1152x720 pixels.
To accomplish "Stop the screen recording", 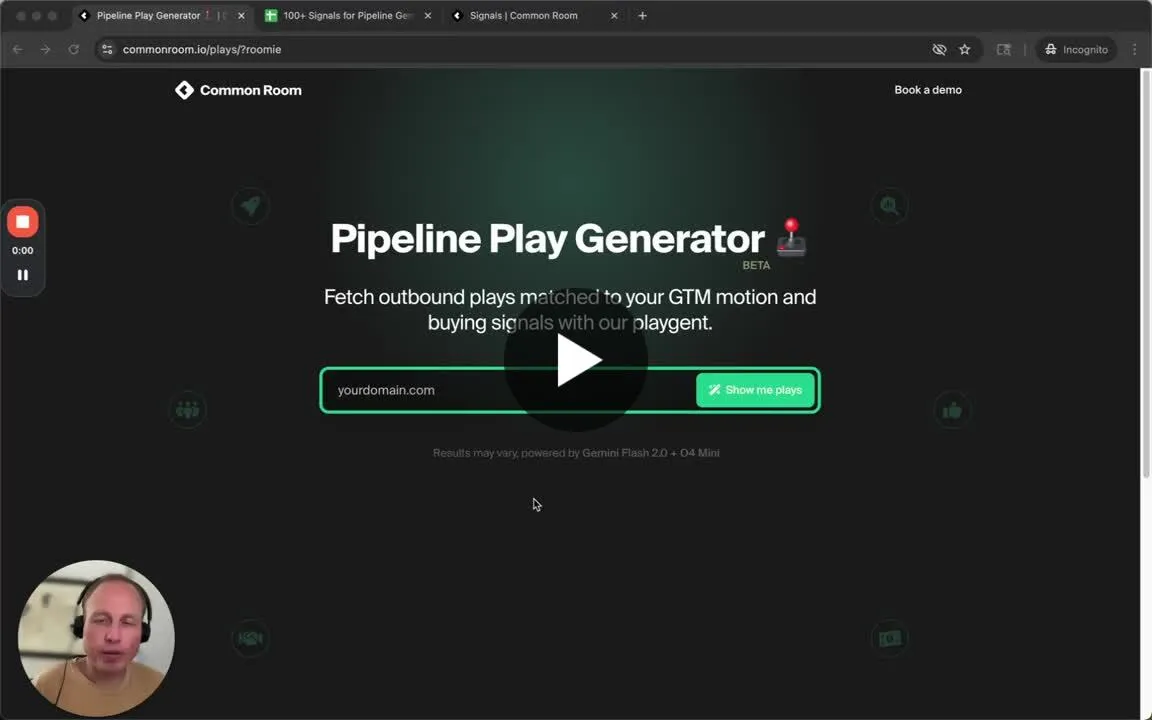I will point(23,222).
